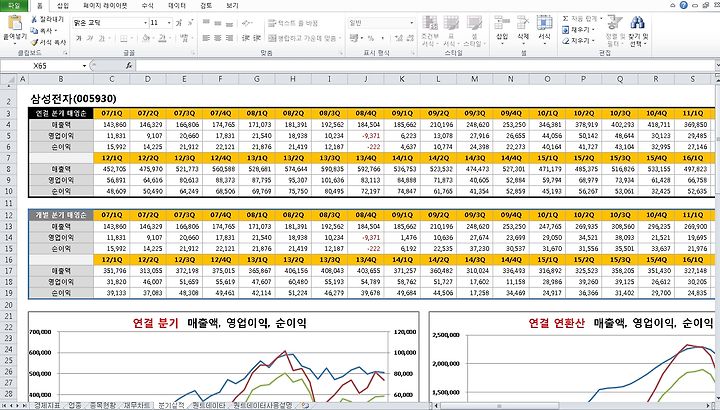The image size is (720, 410).
Task: Toggle italic (가) formatting
Action: (x=90, y=38)
